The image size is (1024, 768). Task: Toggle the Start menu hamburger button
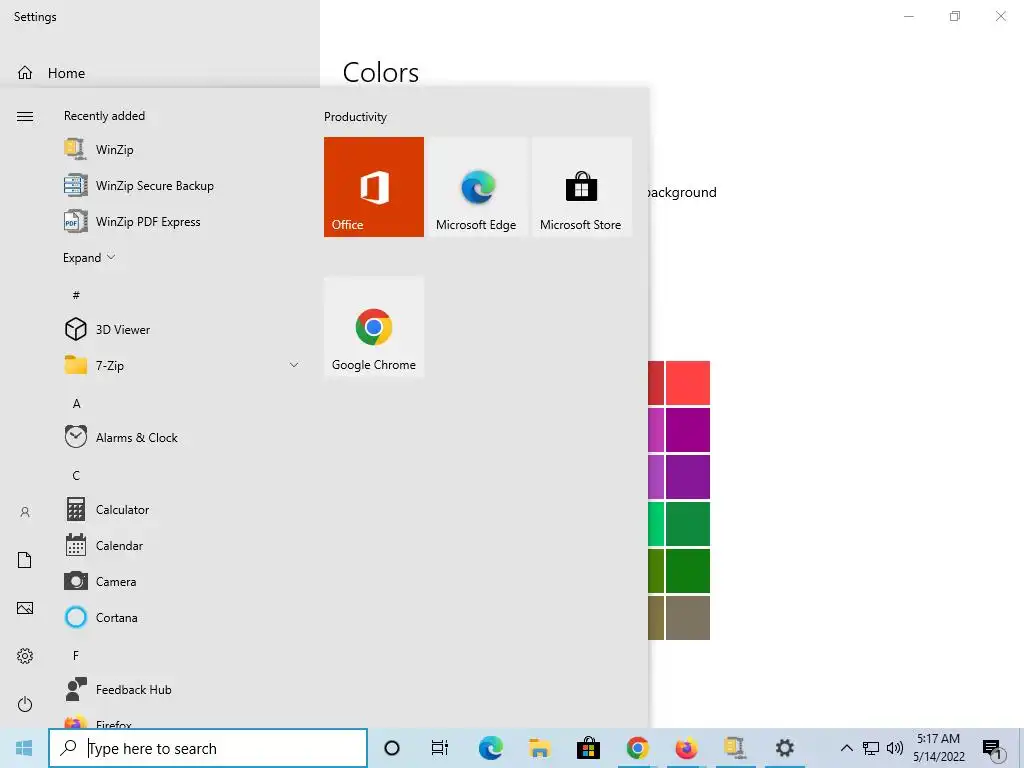(x=25, y=117)
